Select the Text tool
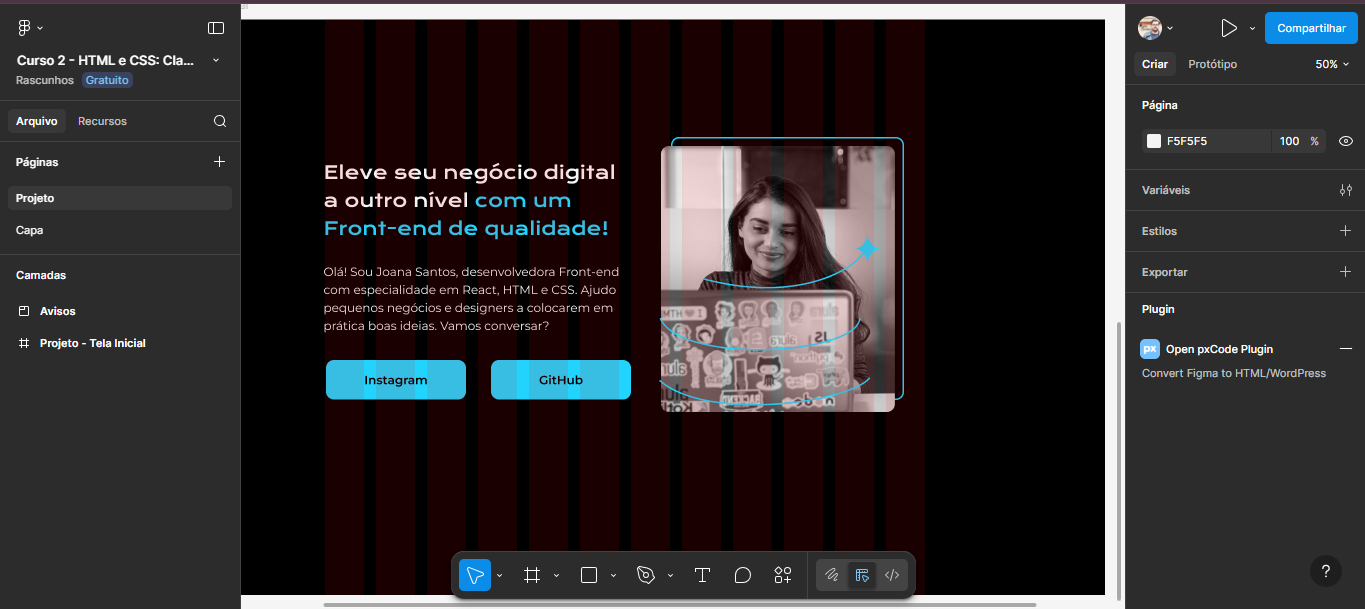This screenshot has height=609, width=1365. click(702, 575)
